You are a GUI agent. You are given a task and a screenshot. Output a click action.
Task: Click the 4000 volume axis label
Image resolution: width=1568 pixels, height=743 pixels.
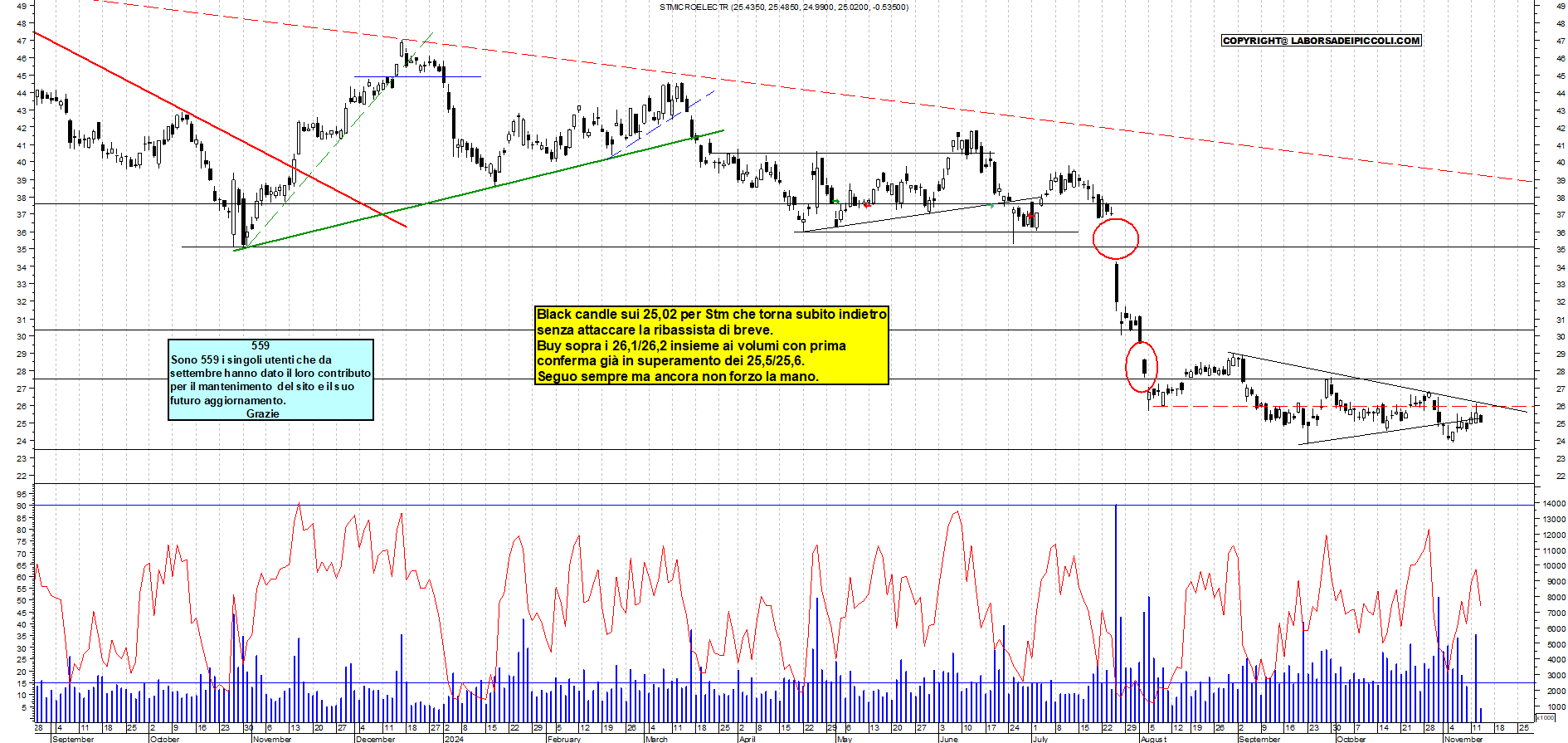[1556, 660]
